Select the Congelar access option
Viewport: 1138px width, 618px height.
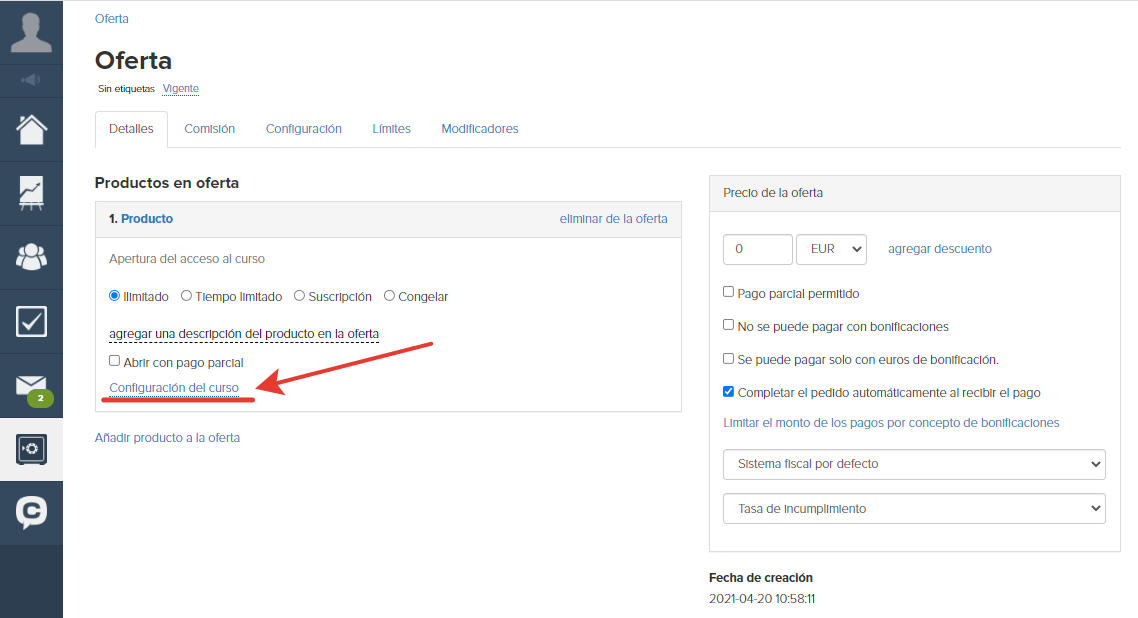(390, 296)
